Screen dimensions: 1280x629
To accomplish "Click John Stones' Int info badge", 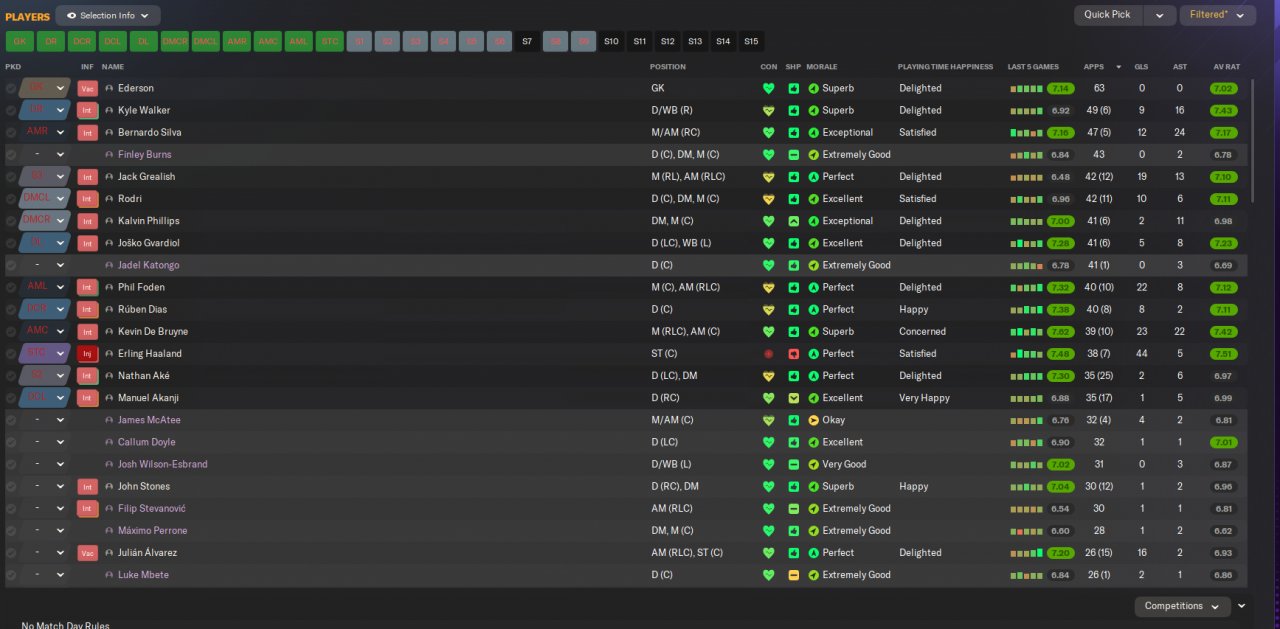I will click(x=87, y=487).
